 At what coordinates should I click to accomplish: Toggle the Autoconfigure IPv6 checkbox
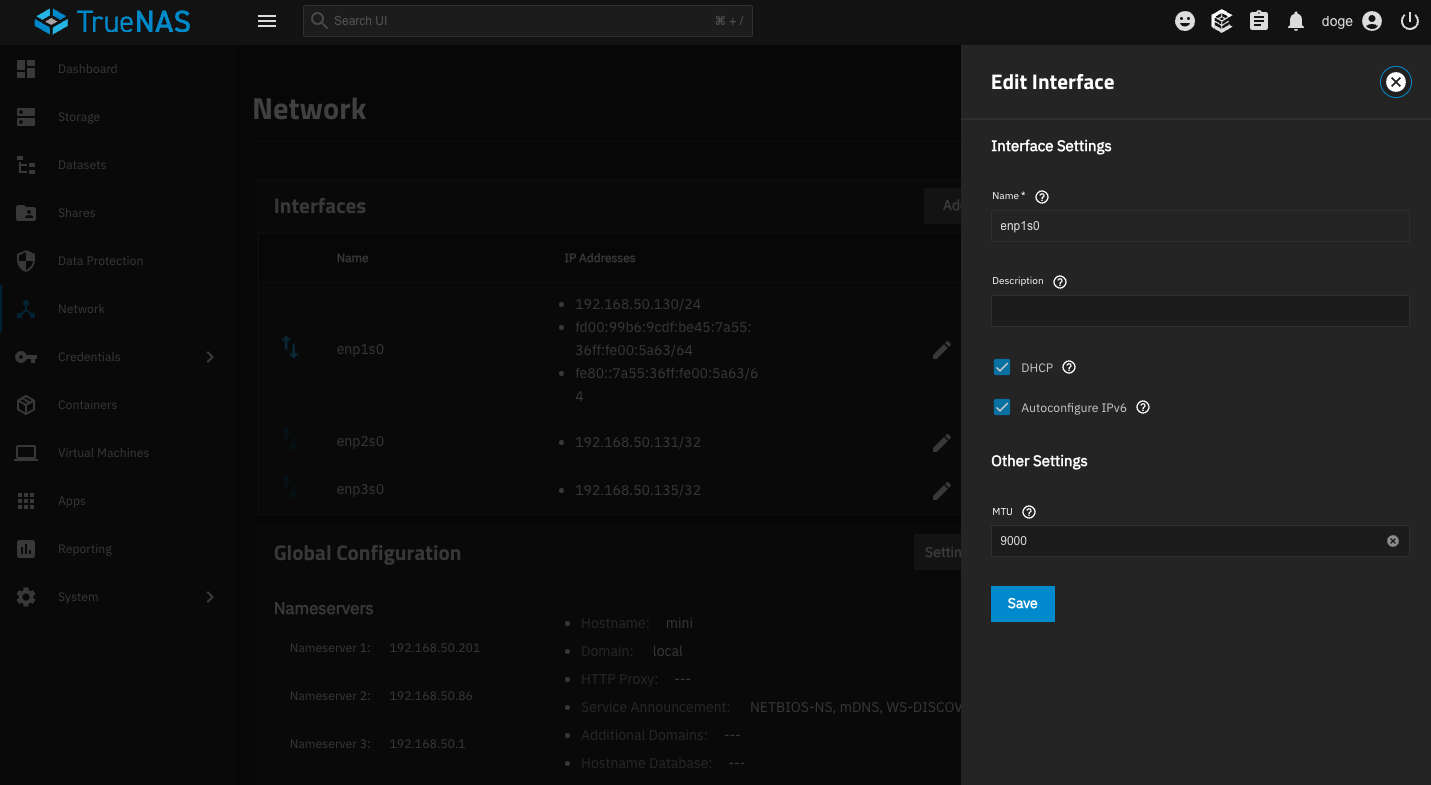[x=1002, y=407]
